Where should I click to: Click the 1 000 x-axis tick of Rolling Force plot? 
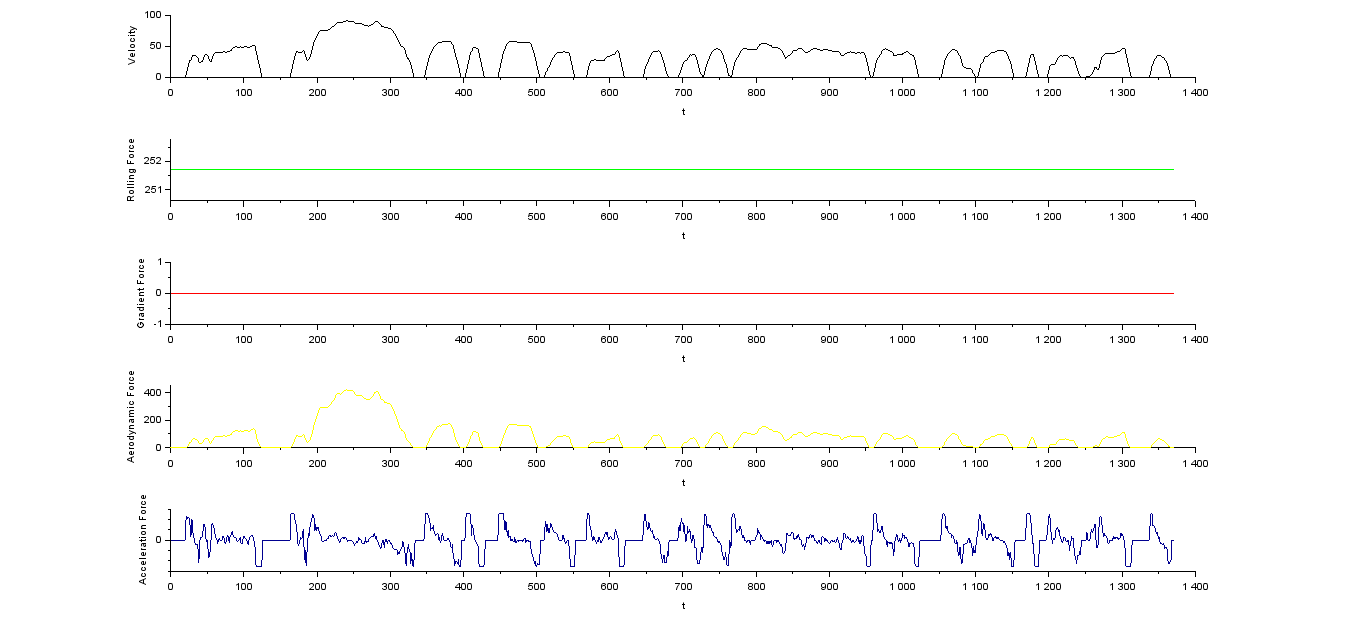pos(902,215)
